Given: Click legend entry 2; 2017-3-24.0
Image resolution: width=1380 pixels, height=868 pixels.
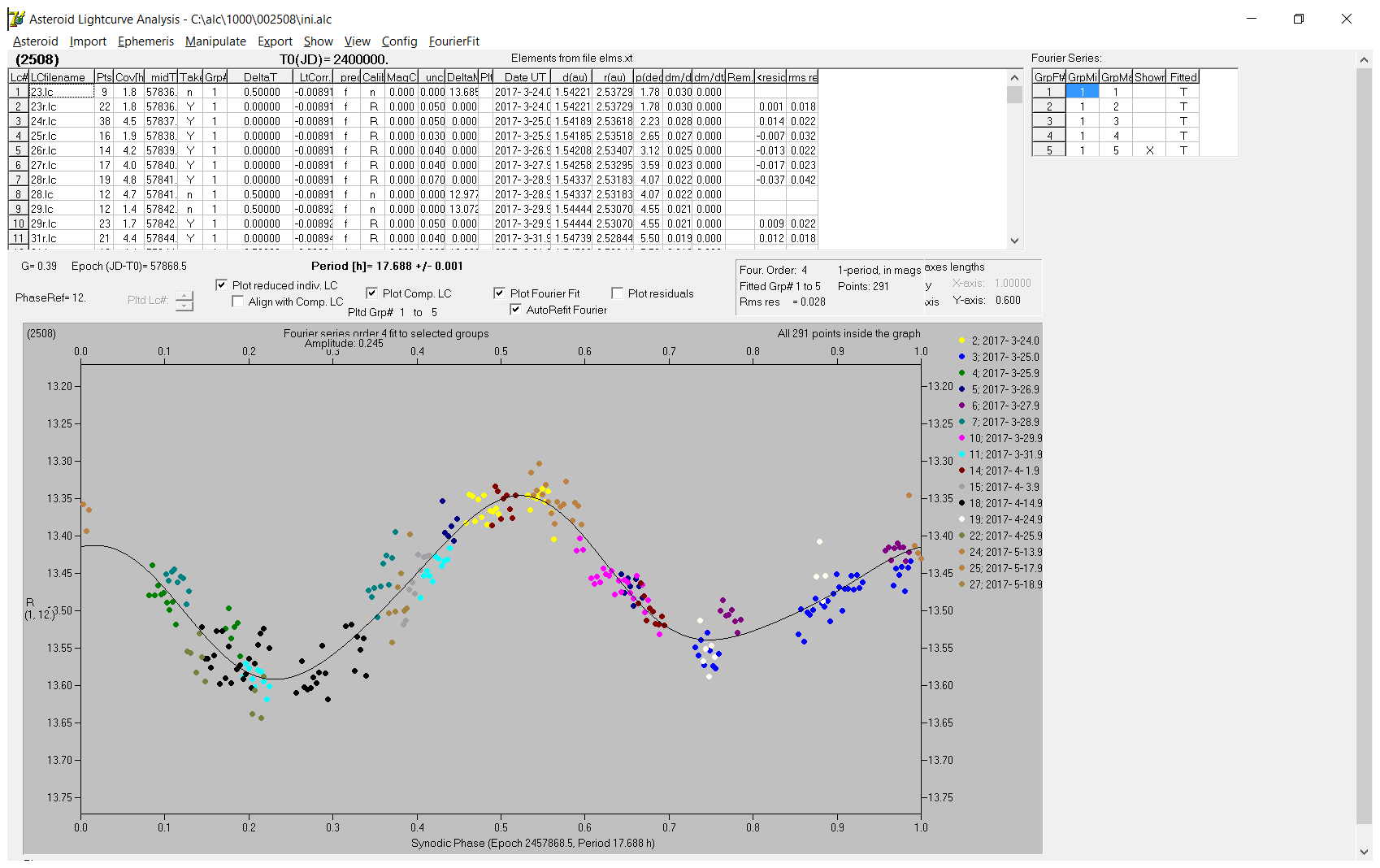Looking at the screenshot, I should 1000,341.
